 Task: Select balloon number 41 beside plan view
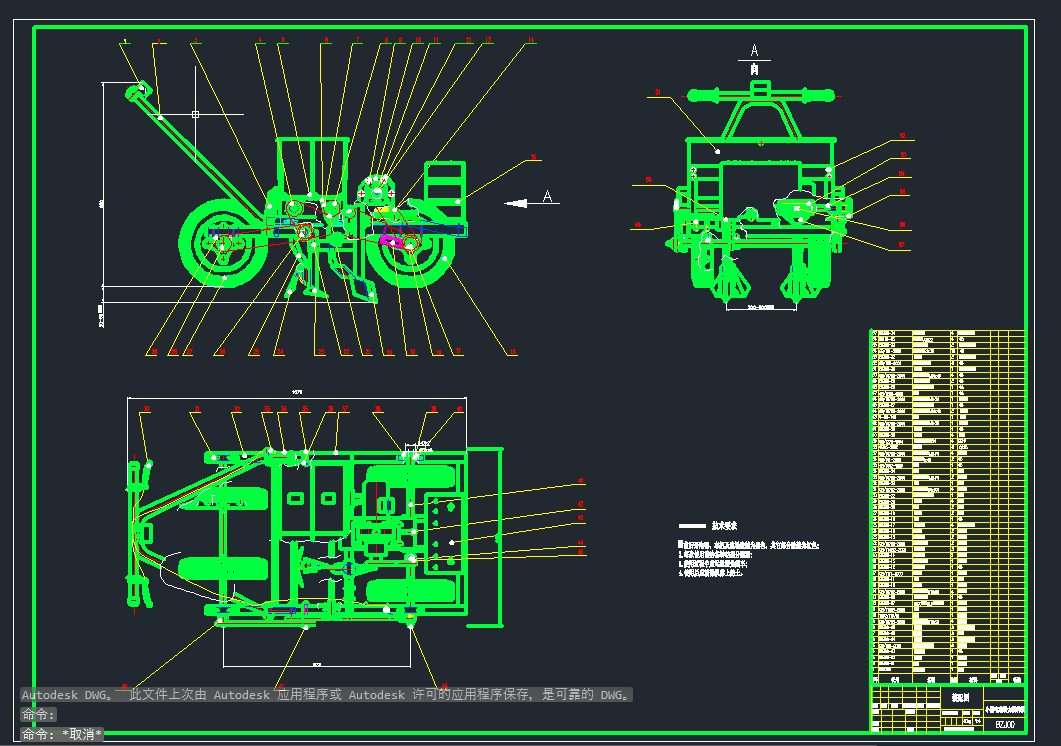(581, 481)
